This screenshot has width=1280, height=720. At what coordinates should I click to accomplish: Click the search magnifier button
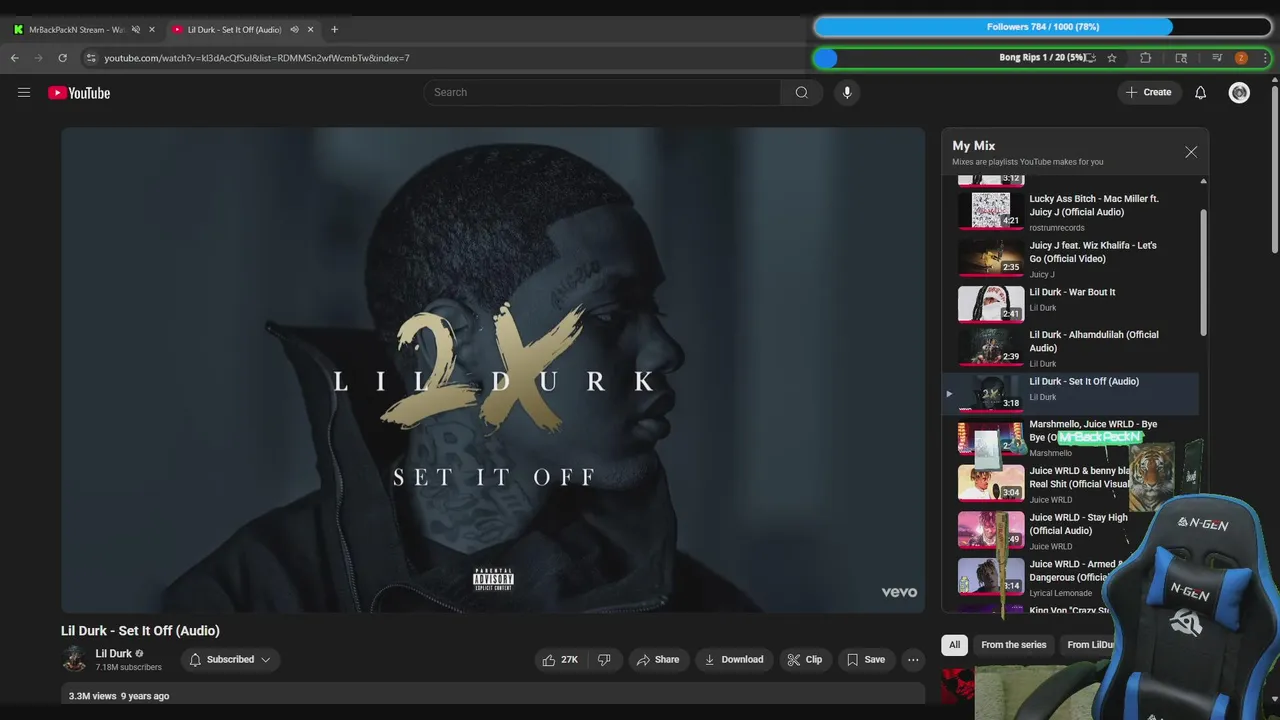(x=801, y=92)
